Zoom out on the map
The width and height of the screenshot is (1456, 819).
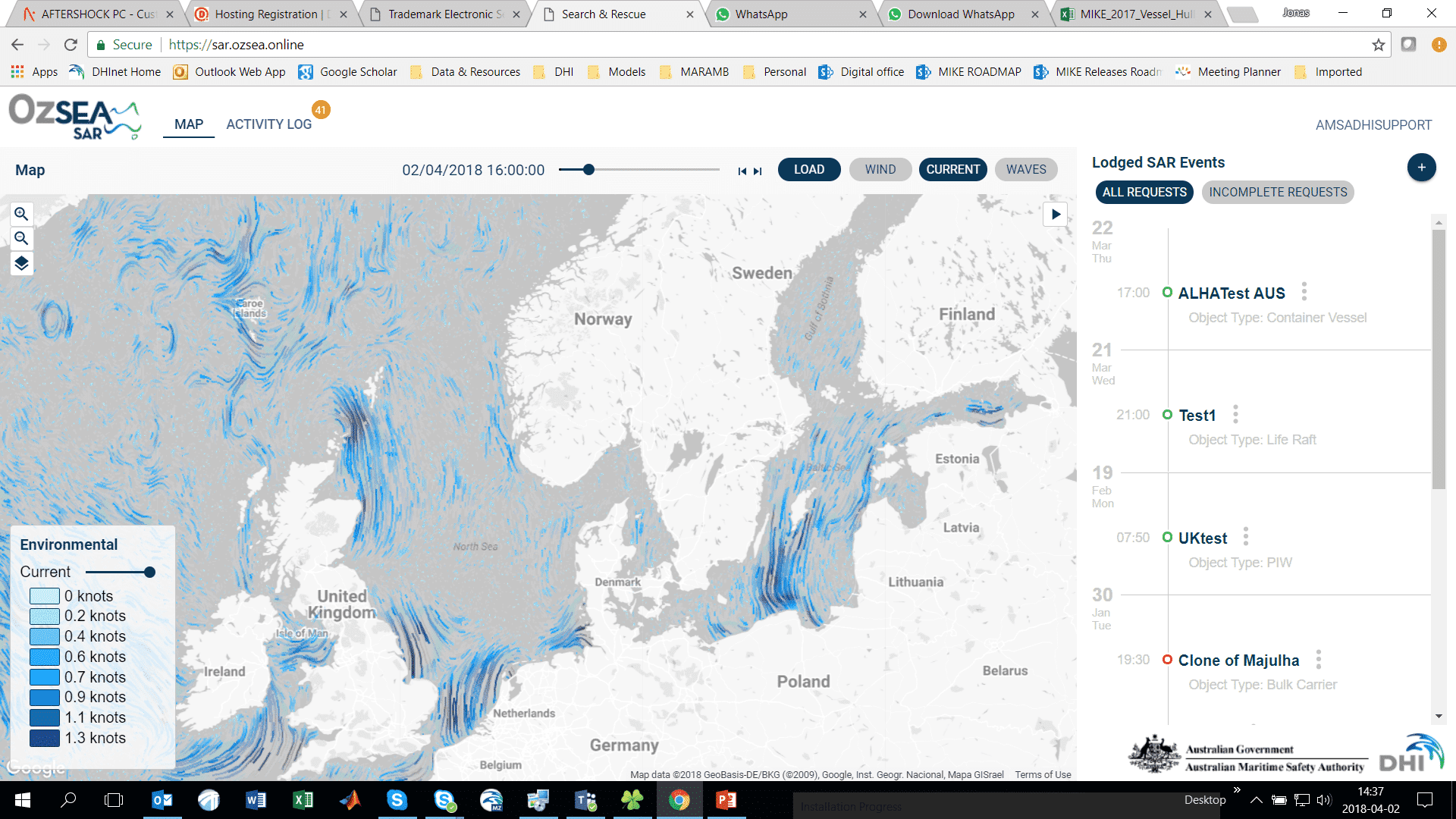tap(21, 239)
